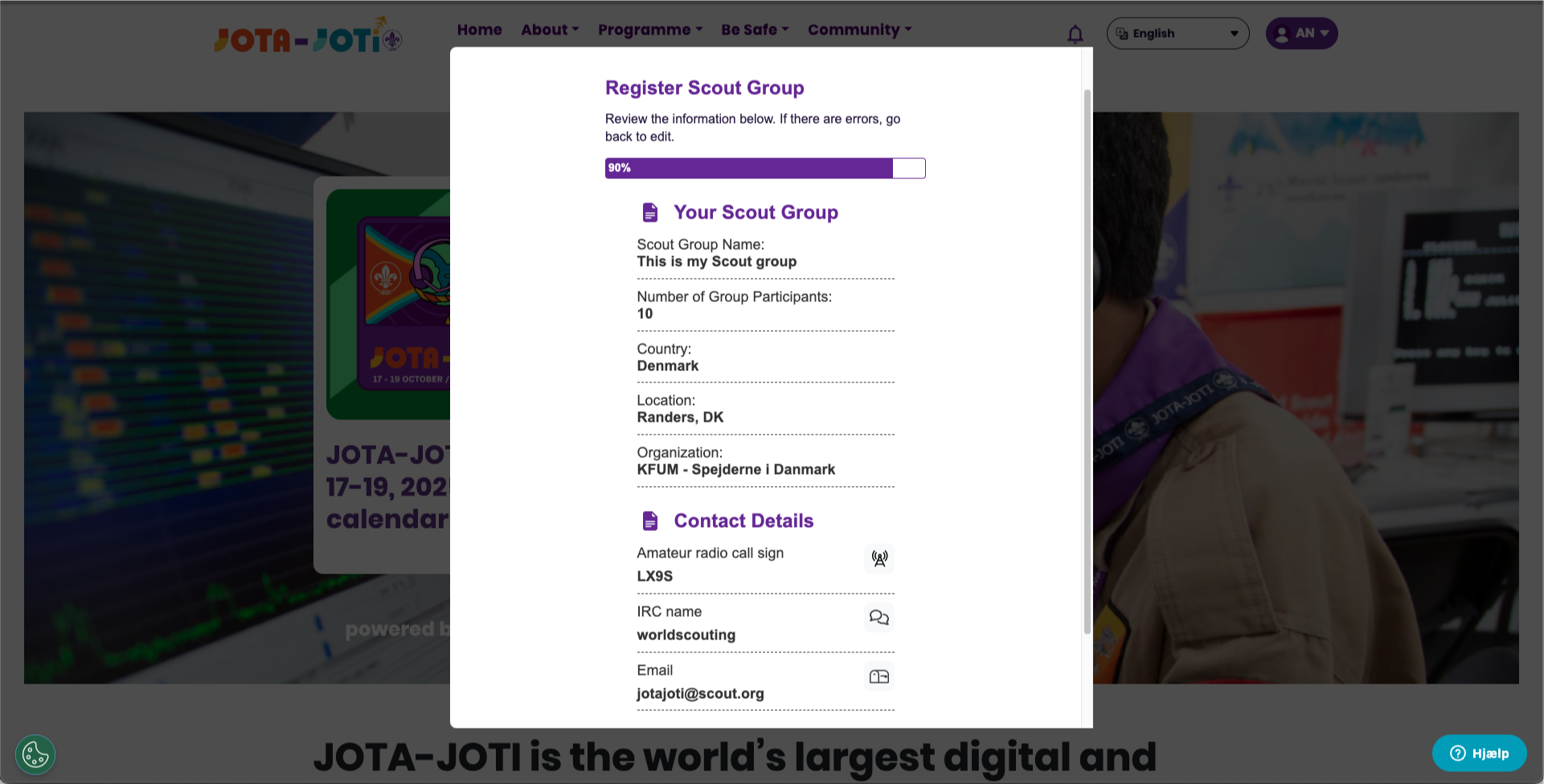
Task: Click the translate icon in the language selector
Action: tap(1122, 34)
